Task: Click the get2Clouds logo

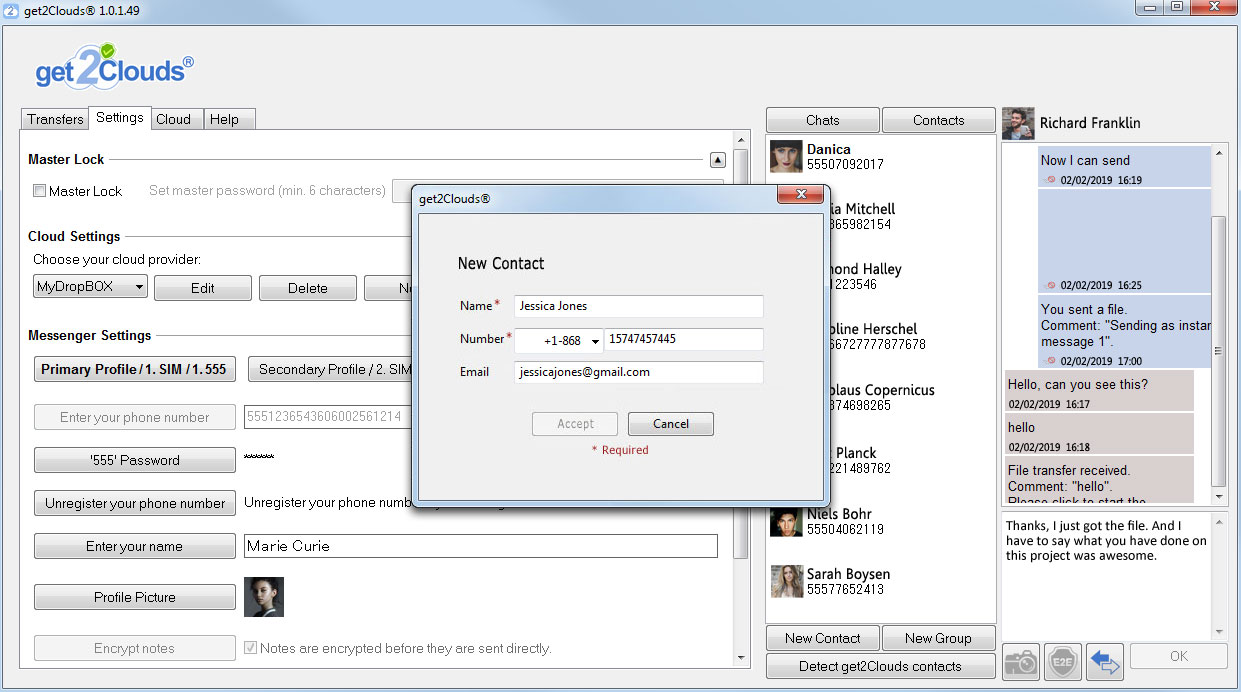Action: (114, 67)
